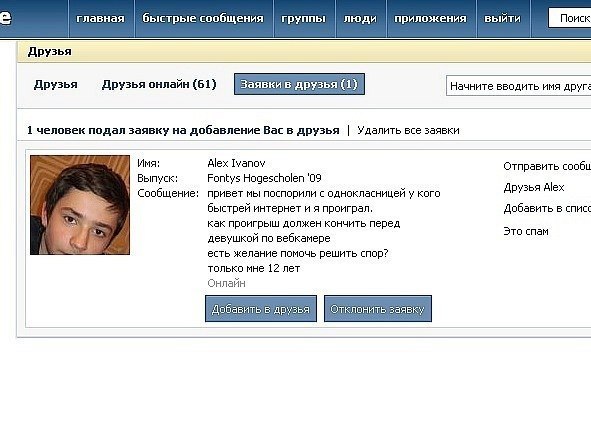
Task: Click the '1 человек подал заявку' heading
Action: coord(183,130)
